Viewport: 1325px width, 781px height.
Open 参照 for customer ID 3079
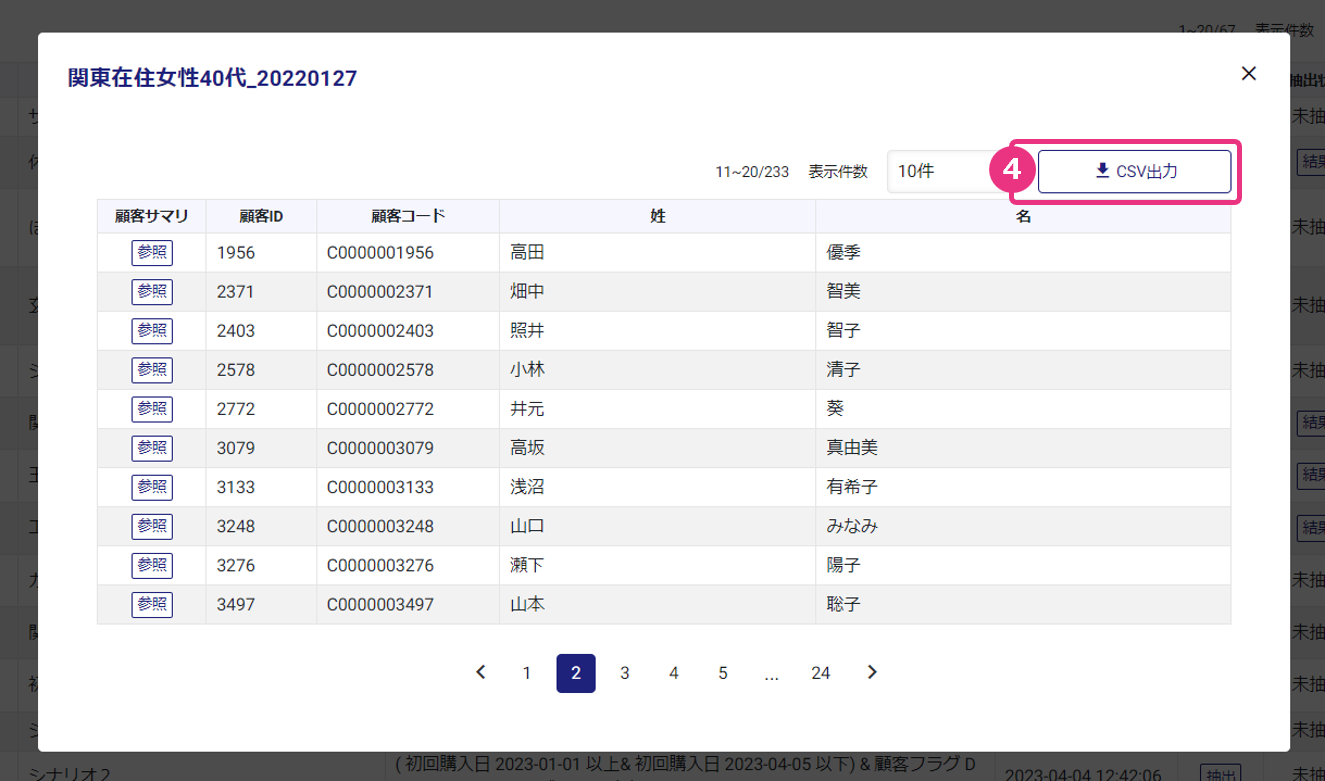[x=152, y=448]
